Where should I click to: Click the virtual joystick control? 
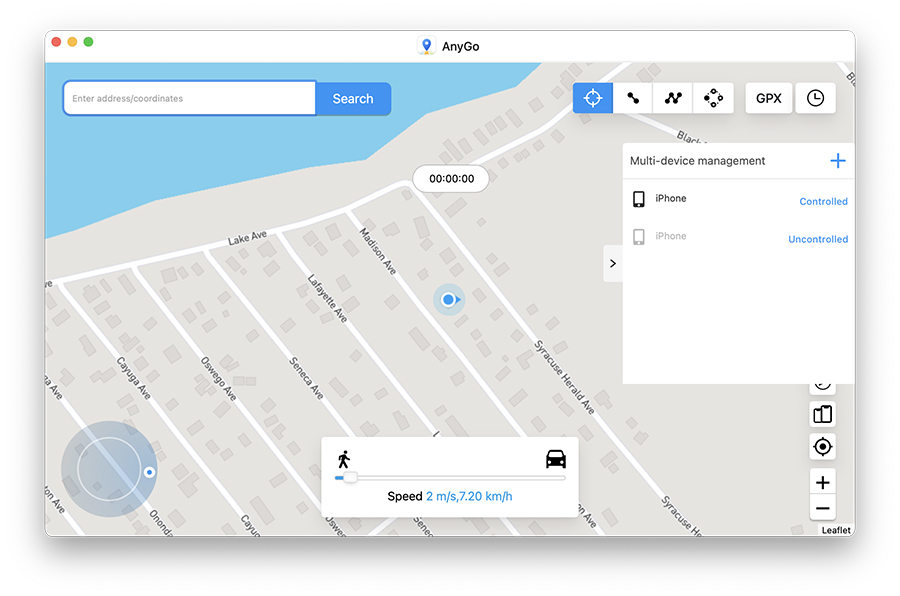(110, 469)
